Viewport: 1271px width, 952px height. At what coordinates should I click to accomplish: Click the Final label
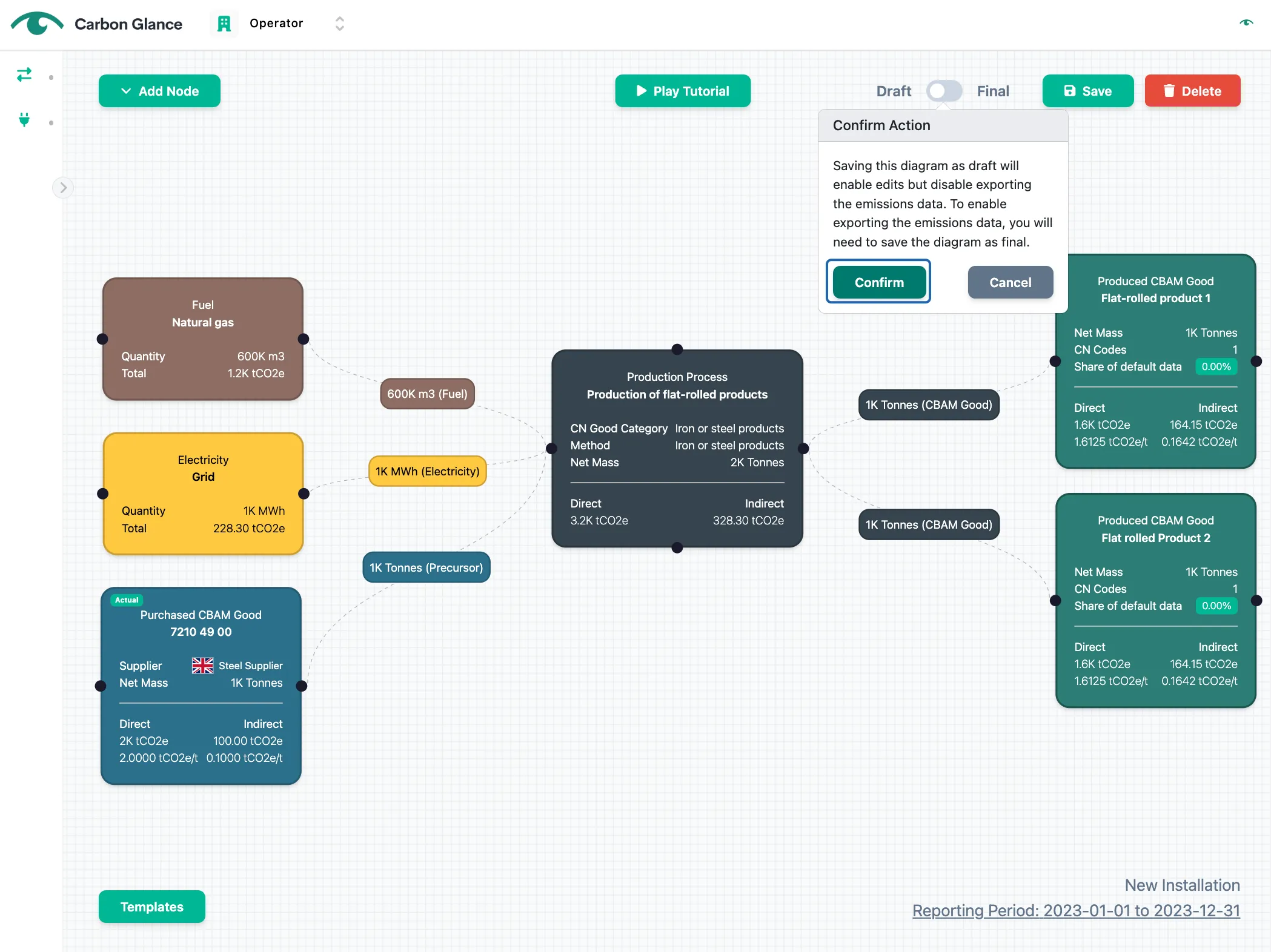coord(993,91)
